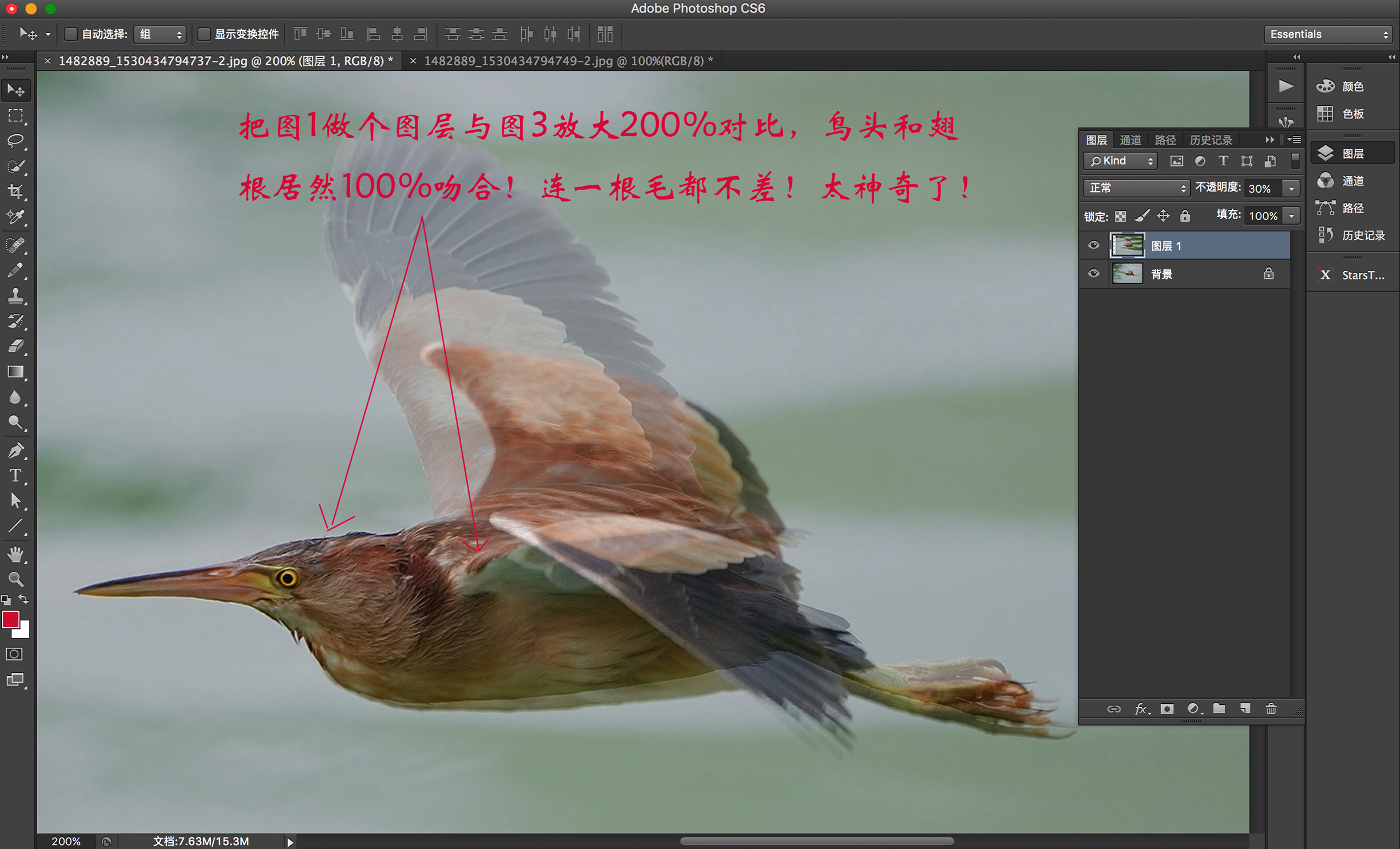
Task: Switch to the 历史记录 tab in layers panel
Action: [1211, 140]
